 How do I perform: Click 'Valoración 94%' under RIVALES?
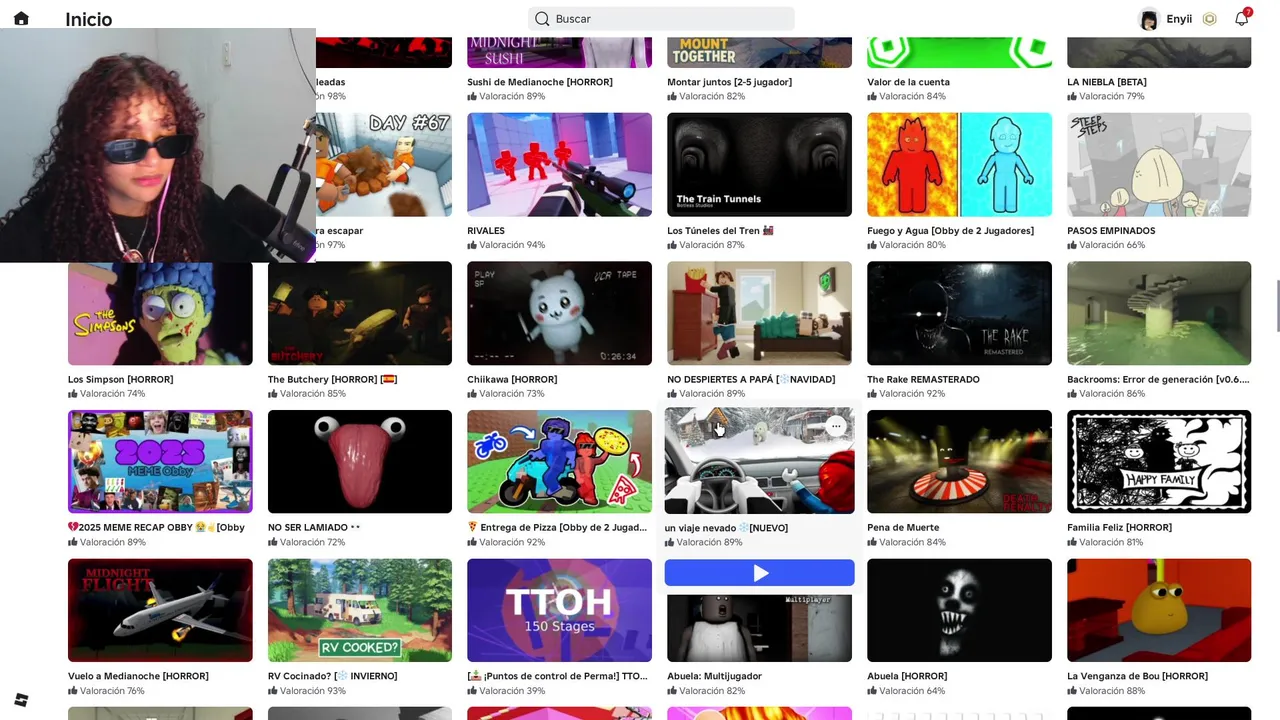point(506,245)
